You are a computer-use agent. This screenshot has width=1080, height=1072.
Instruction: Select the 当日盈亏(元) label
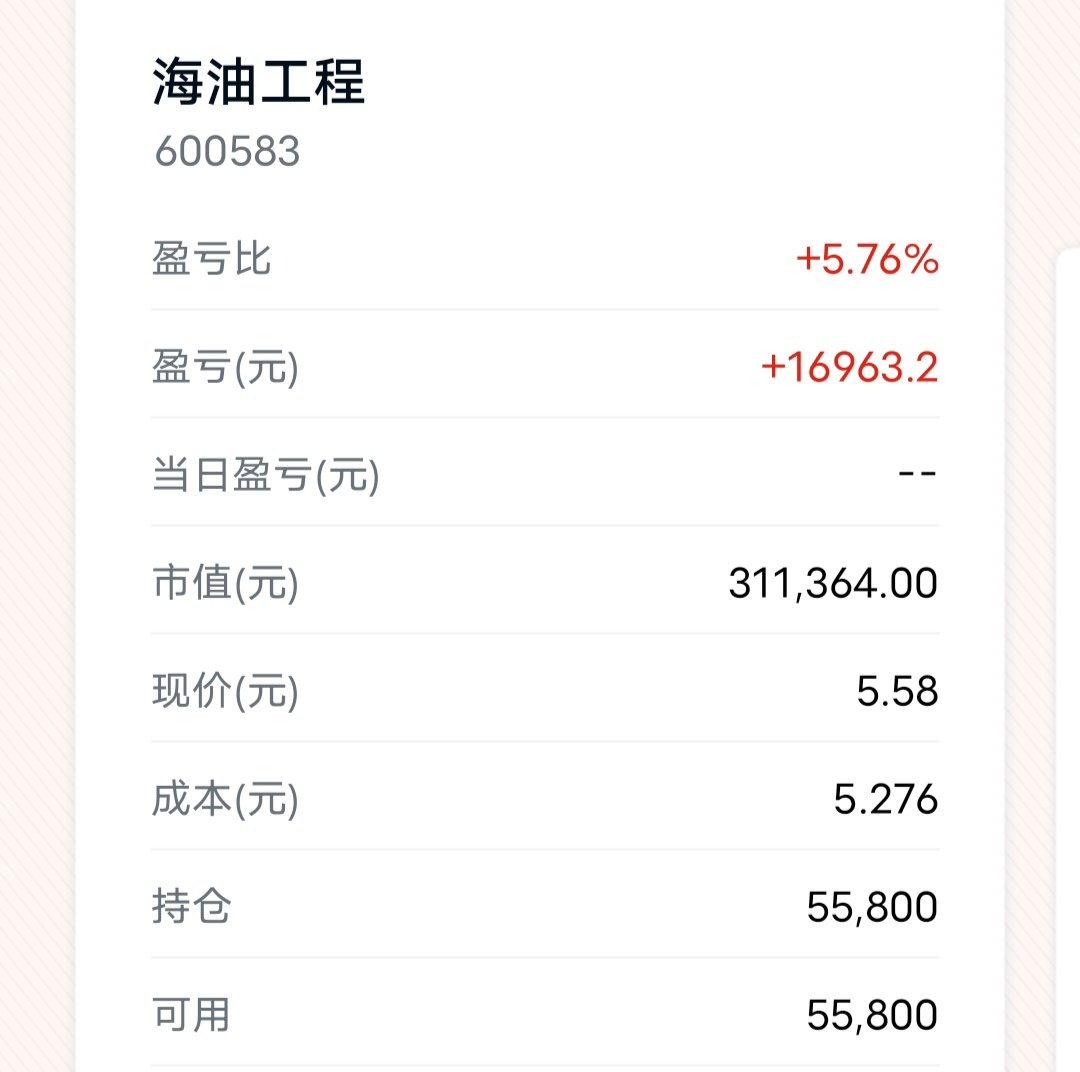(266, 477)
